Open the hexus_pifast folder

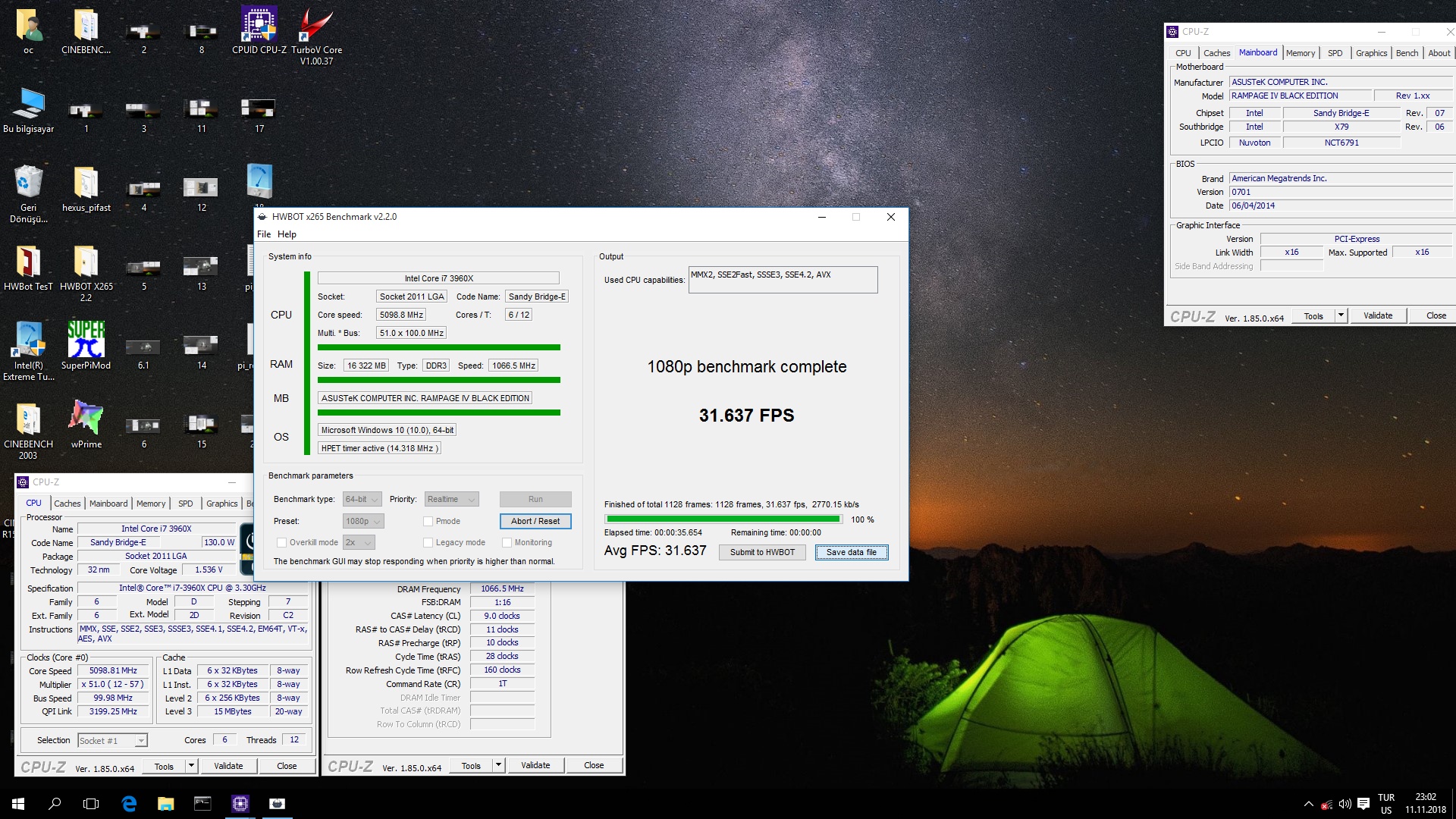point(86,188)
